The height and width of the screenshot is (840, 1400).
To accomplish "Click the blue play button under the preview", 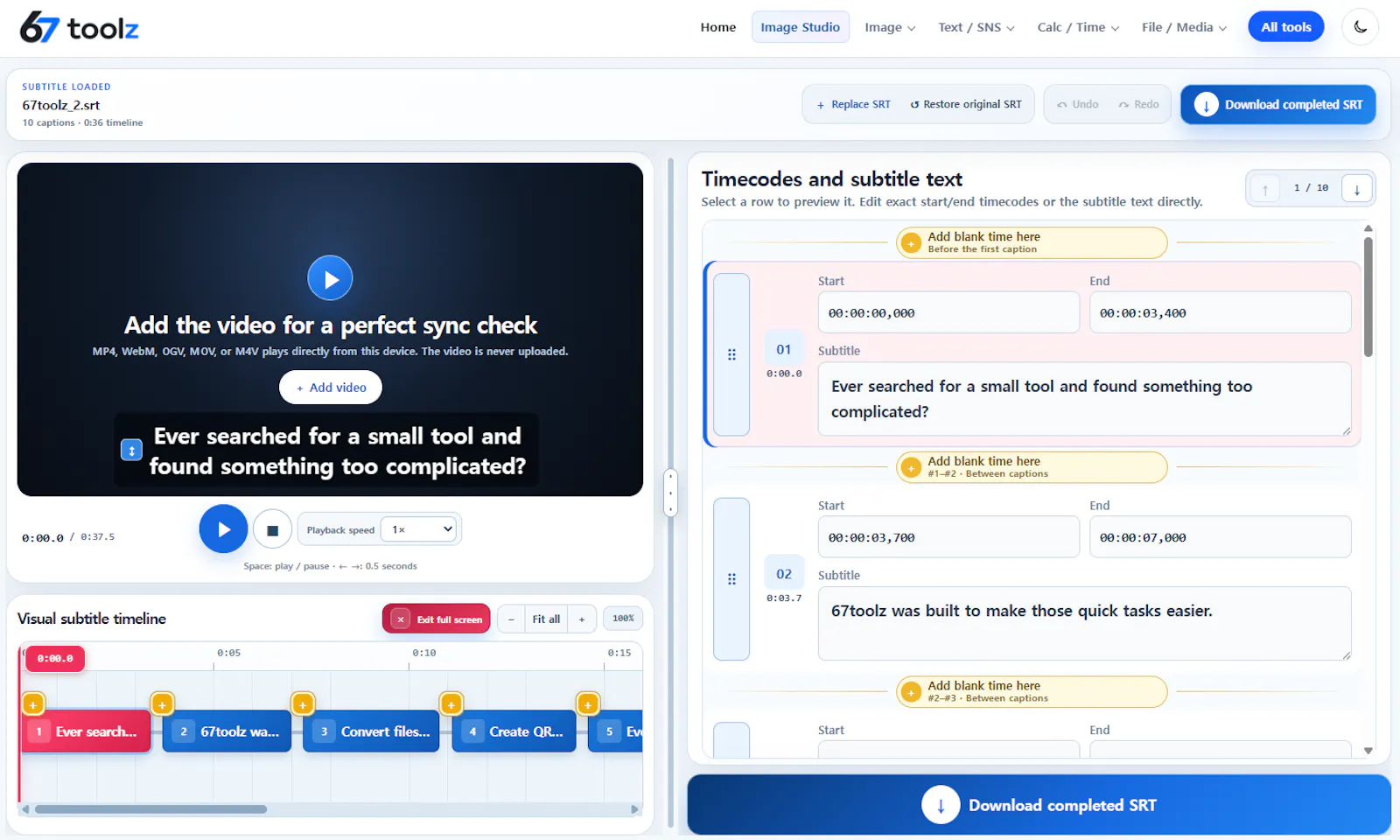I will [223, 529].
